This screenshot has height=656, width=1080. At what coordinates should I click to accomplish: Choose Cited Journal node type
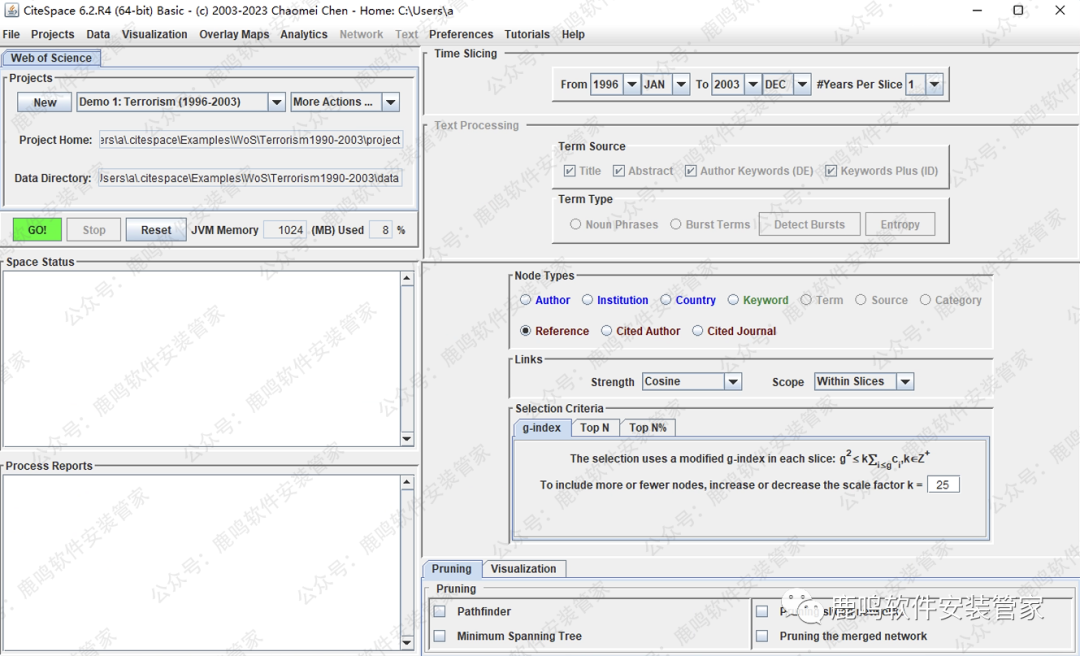[x=698, y=331]
